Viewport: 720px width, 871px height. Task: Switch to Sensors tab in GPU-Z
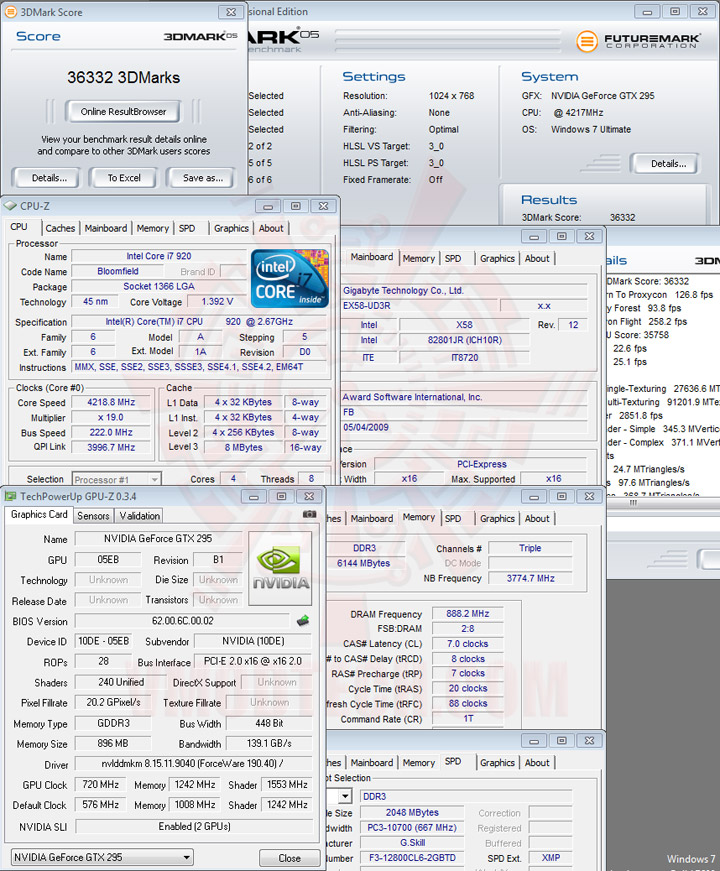(93, 516)
